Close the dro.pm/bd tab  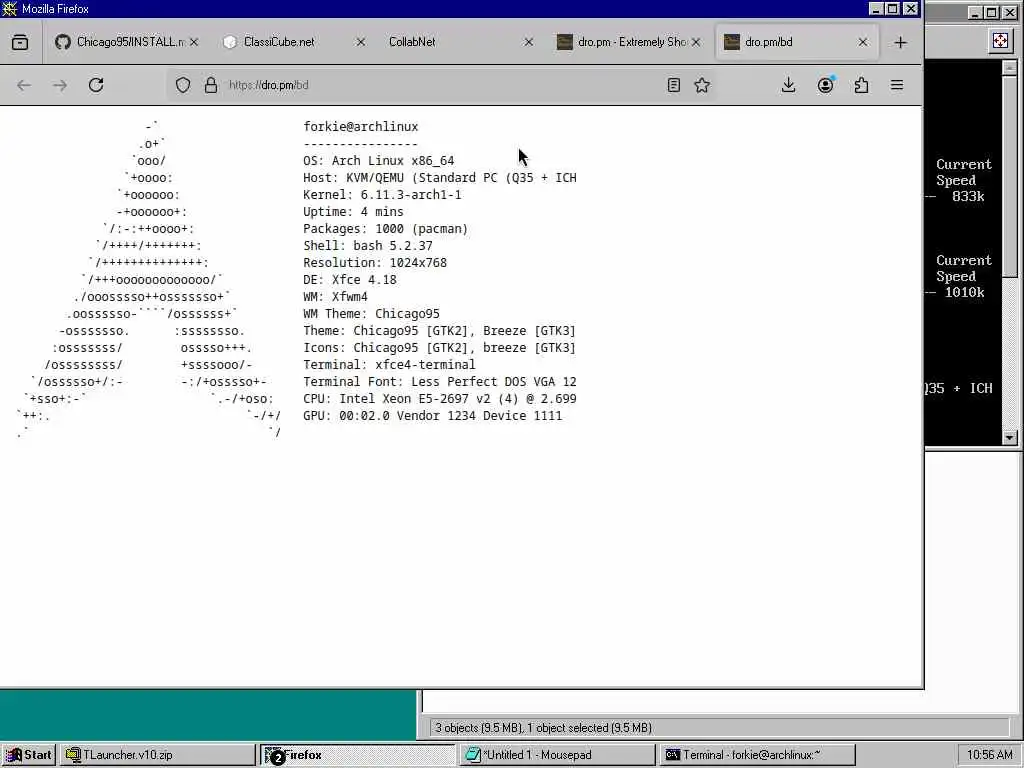point(863,42)
